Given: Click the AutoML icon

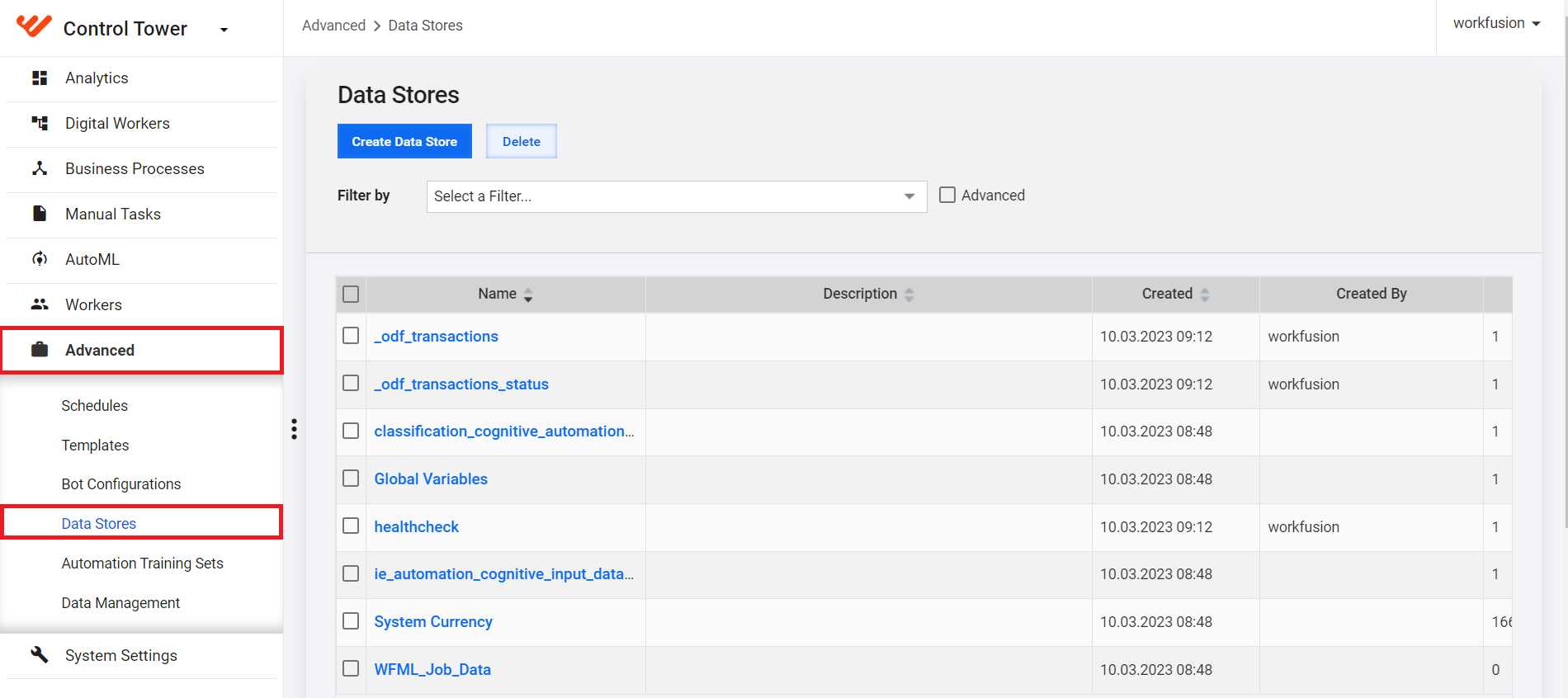Looking at the screenshot, I should [x=39, y=259].
